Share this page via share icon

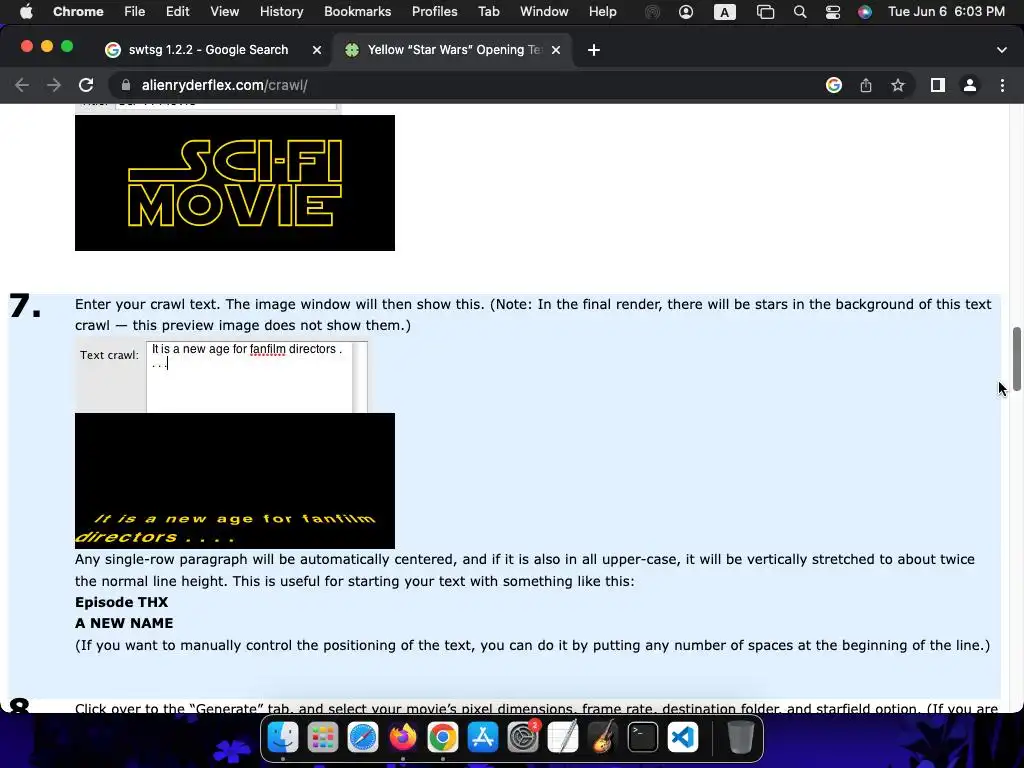pos(866,85)
